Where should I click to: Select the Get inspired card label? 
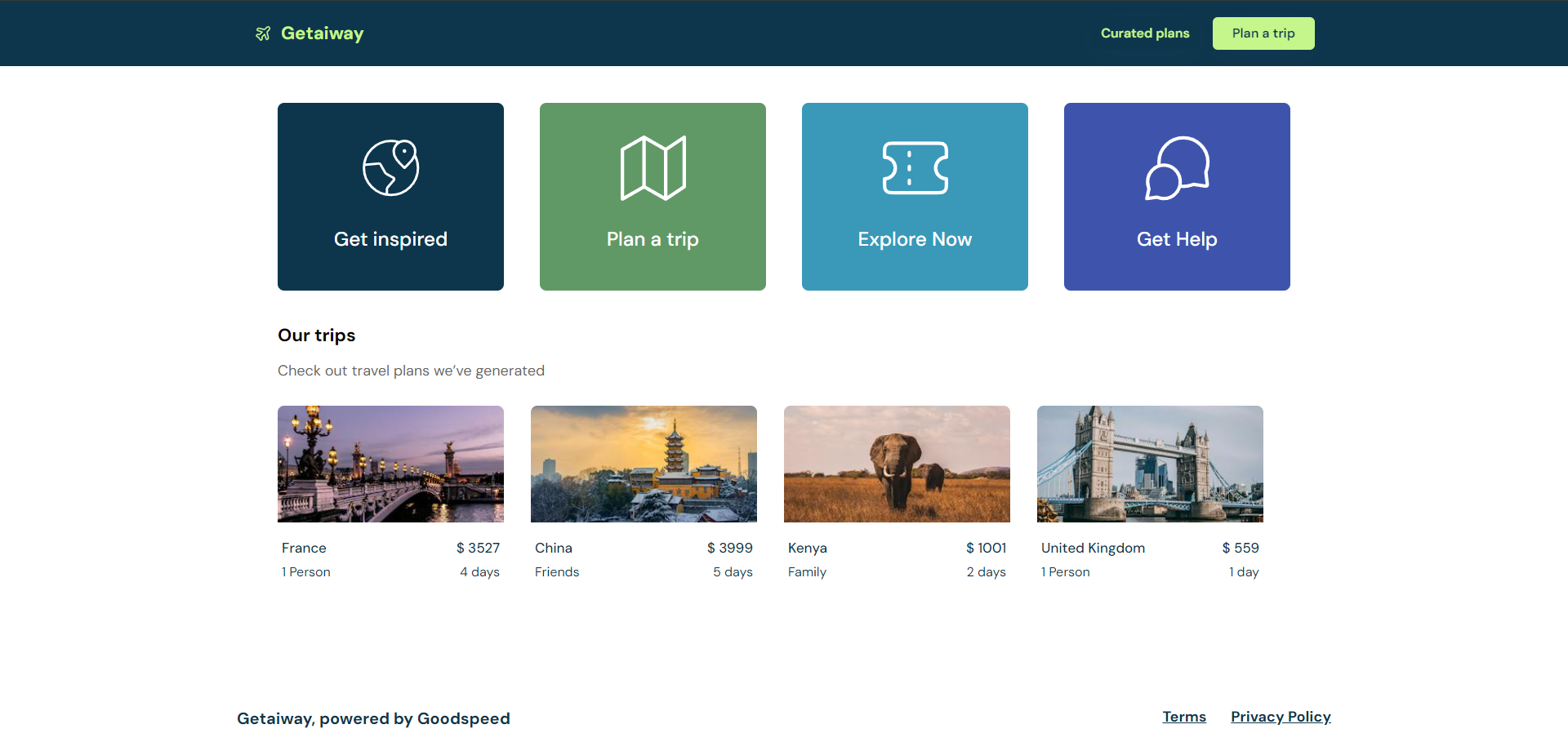pos(391,239)
